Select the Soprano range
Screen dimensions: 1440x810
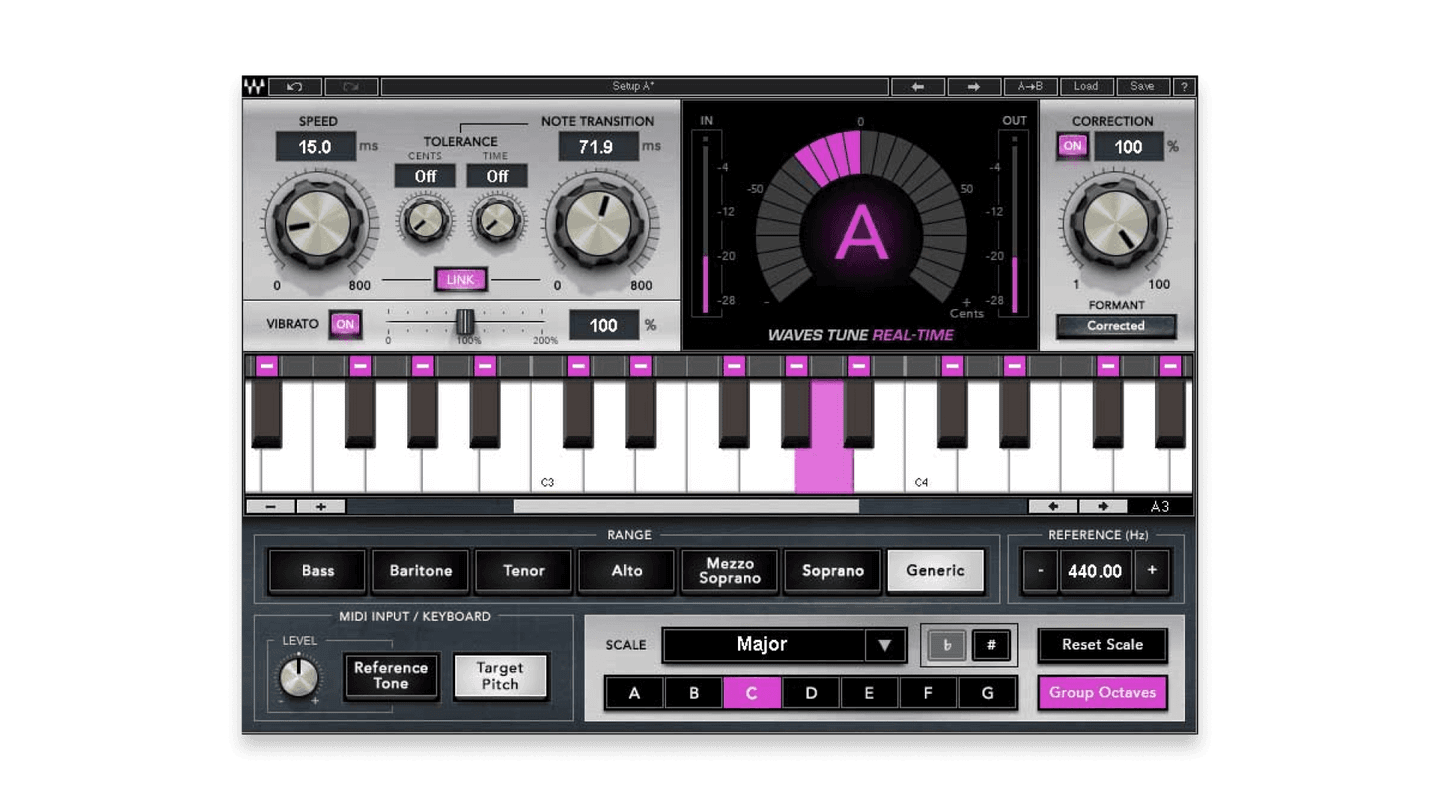pos(833,571)
